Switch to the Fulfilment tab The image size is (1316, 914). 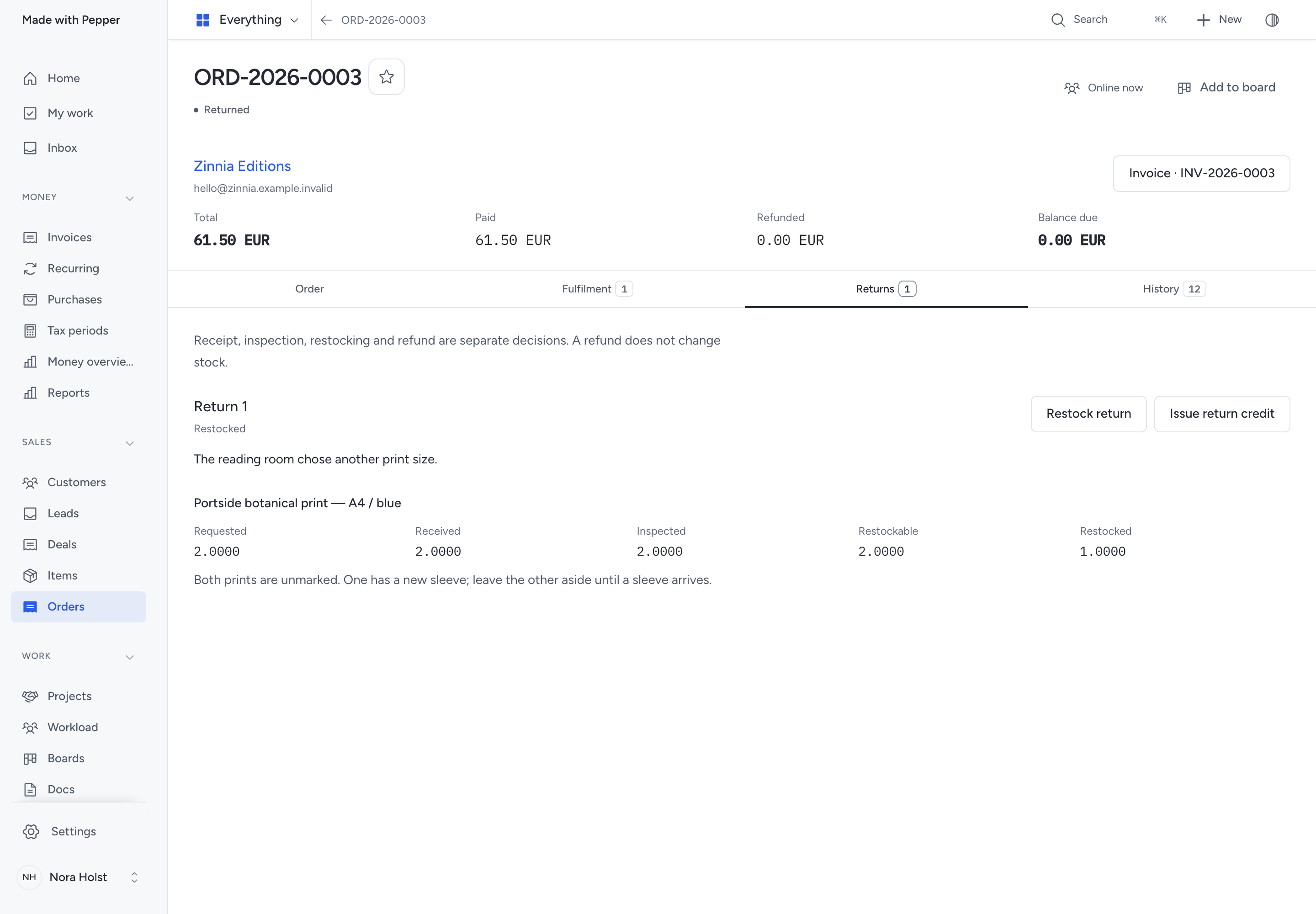597,289
